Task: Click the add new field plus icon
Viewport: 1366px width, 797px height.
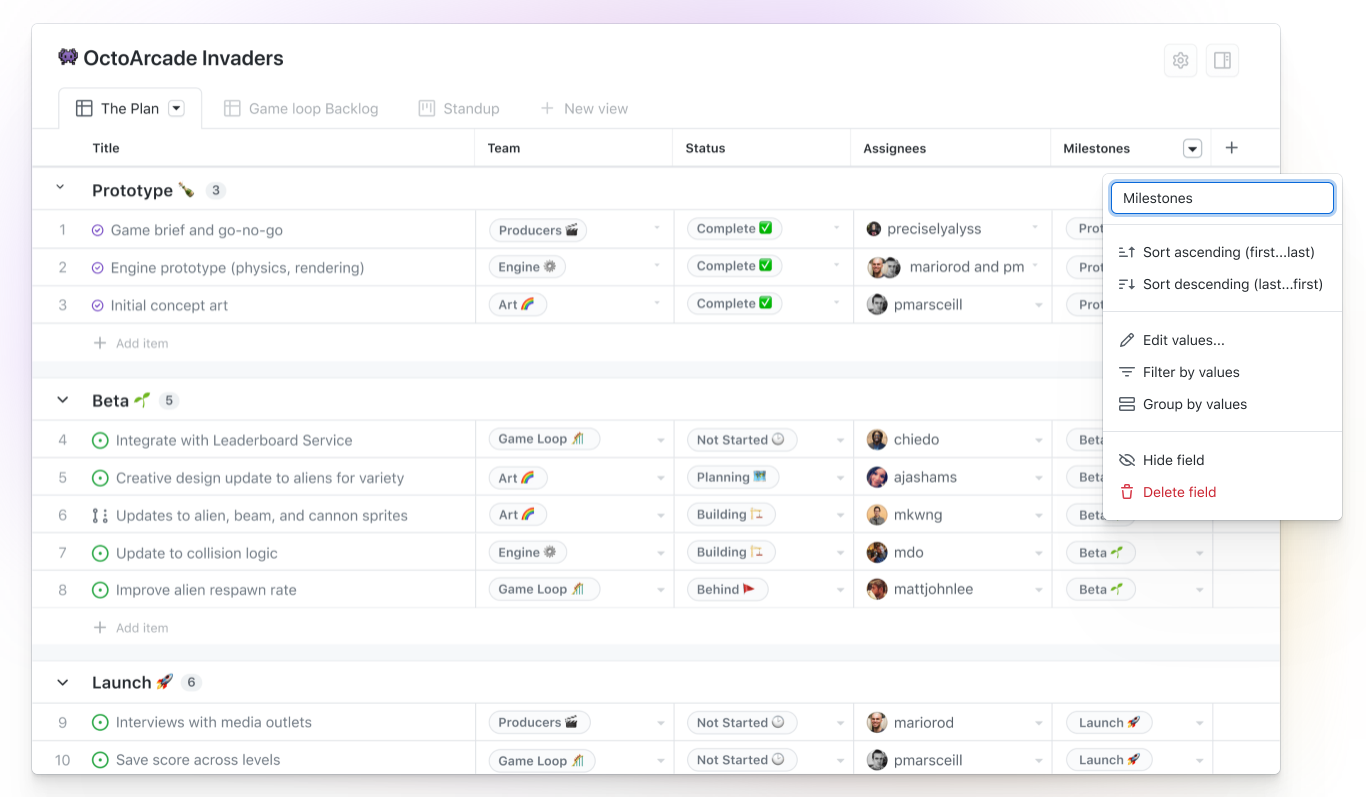Action: [x=1231, y=148]
